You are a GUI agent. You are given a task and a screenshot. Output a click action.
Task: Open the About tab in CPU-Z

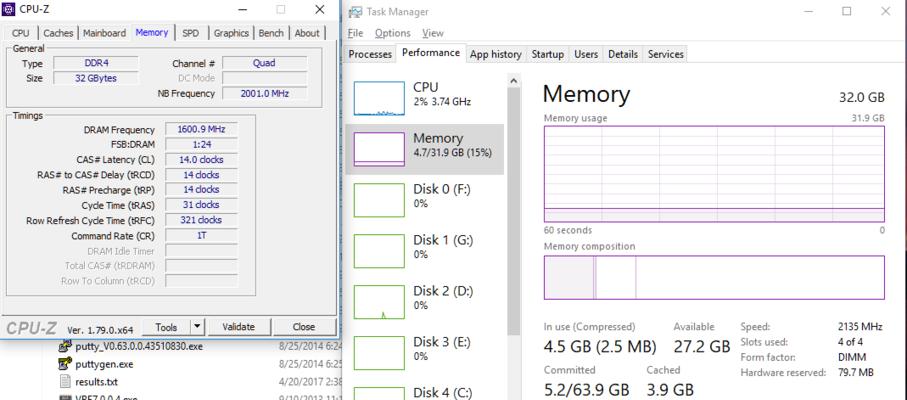pos(307,33)
